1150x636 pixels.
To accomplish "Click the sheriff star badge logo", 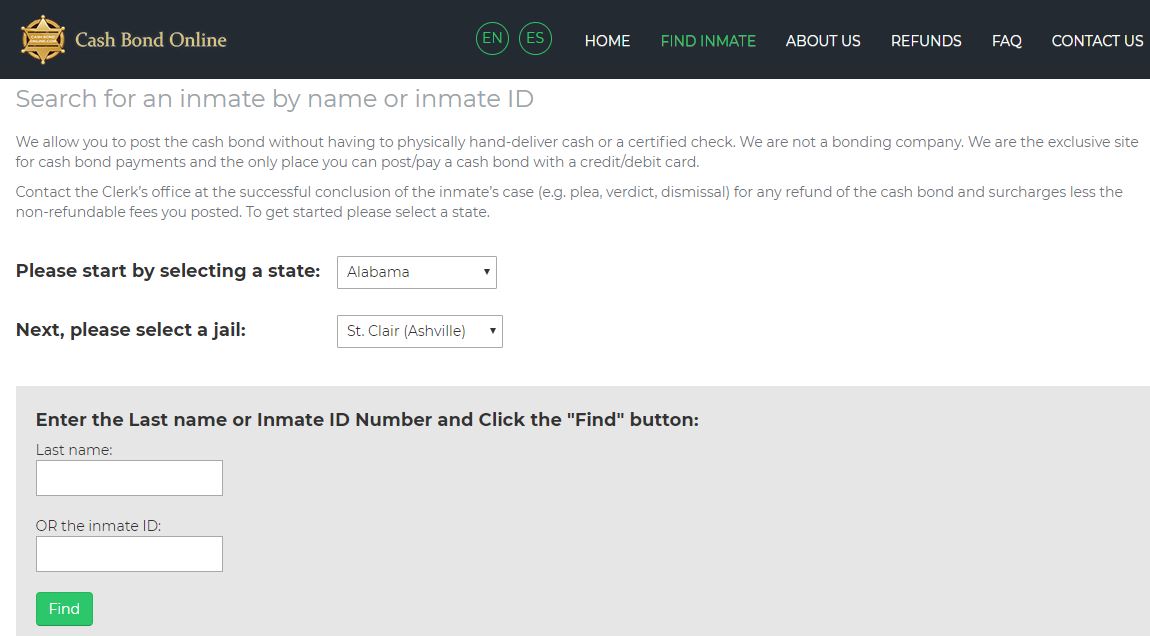I will pyautogui.click(x=43, y=40).
